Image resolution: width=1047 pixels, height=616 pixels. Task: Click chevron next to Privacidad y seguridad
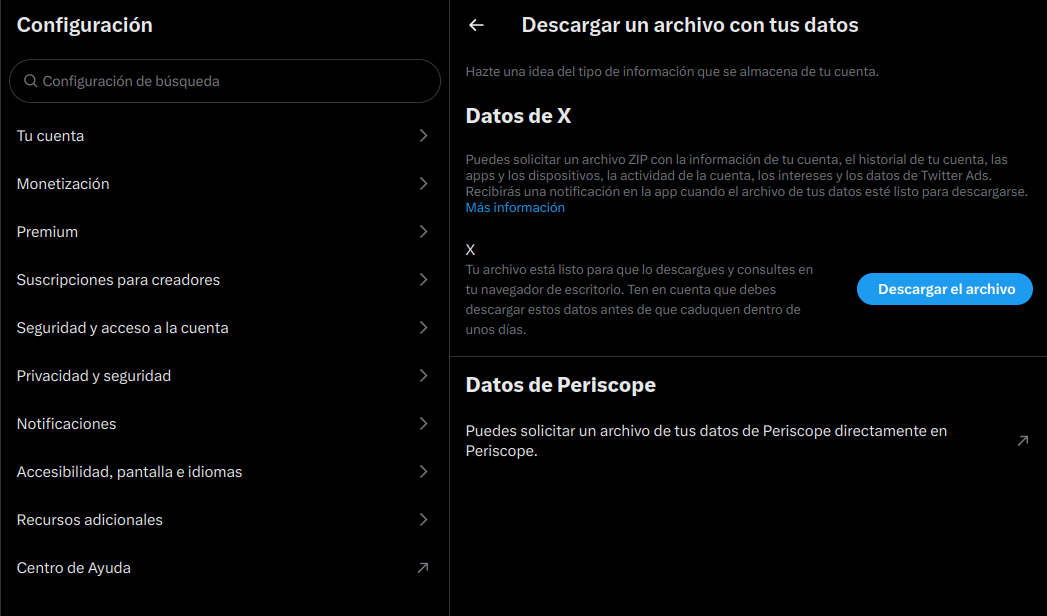pos(423,376)
